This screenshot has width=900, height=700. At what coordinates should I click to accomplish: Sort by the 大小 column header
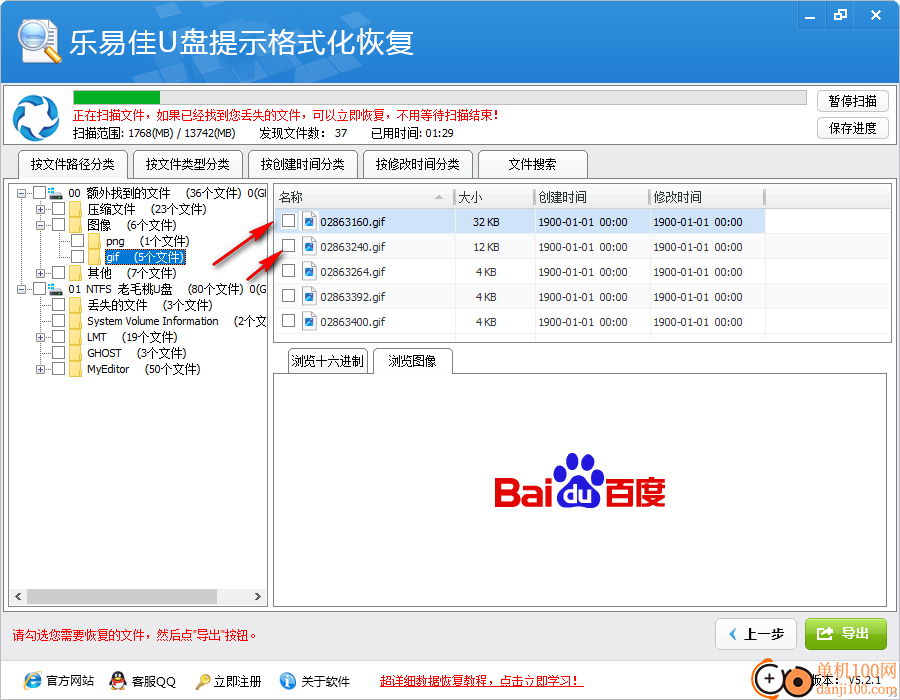(494, 197)
